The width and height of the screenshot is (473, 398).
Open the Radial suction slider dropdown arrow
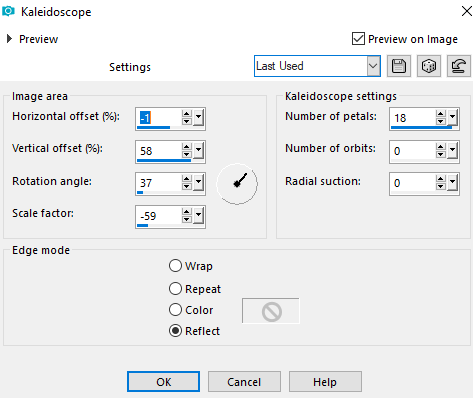click(x=453, y=182)
